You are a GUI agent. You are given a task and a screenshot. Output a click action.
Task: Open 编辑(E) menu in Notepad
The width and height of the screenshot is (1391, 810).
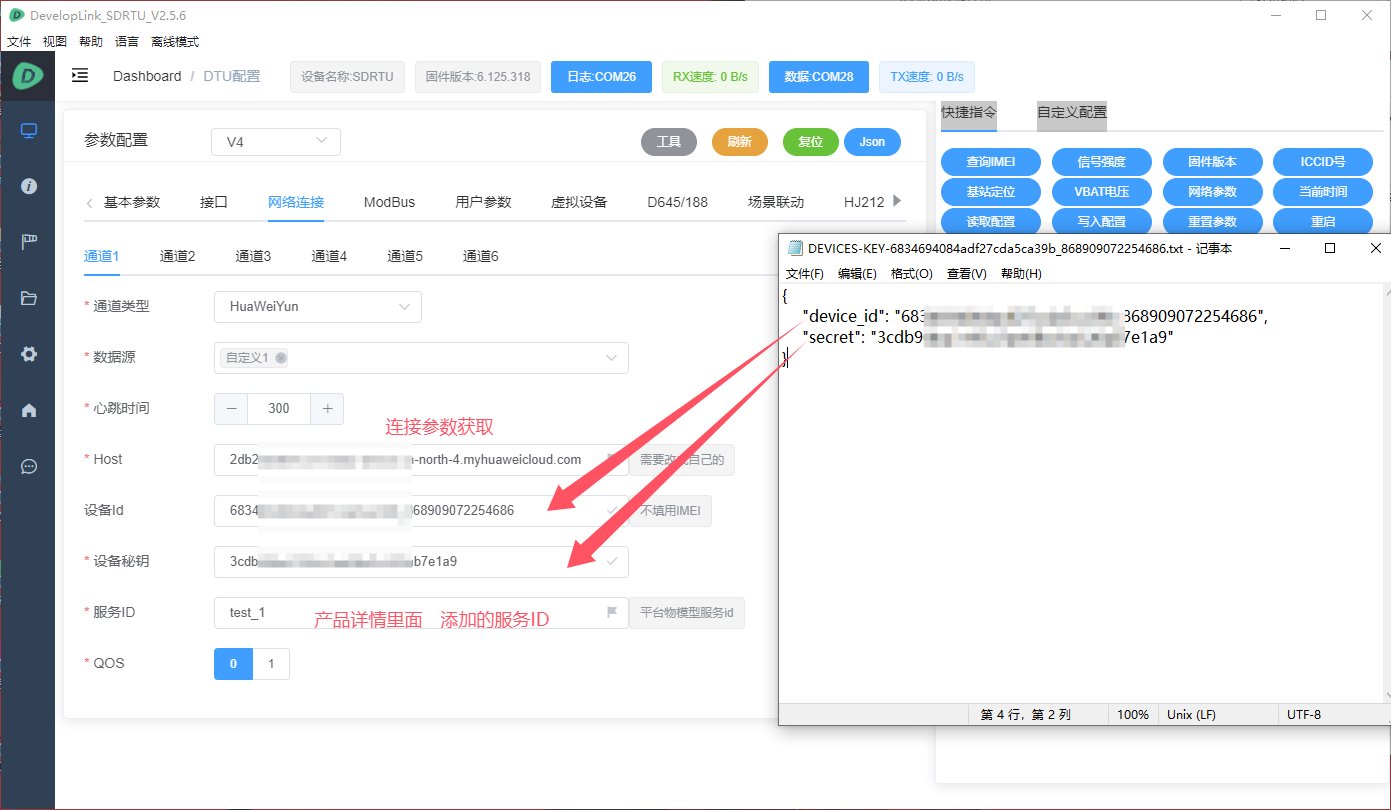coord(857,274)
